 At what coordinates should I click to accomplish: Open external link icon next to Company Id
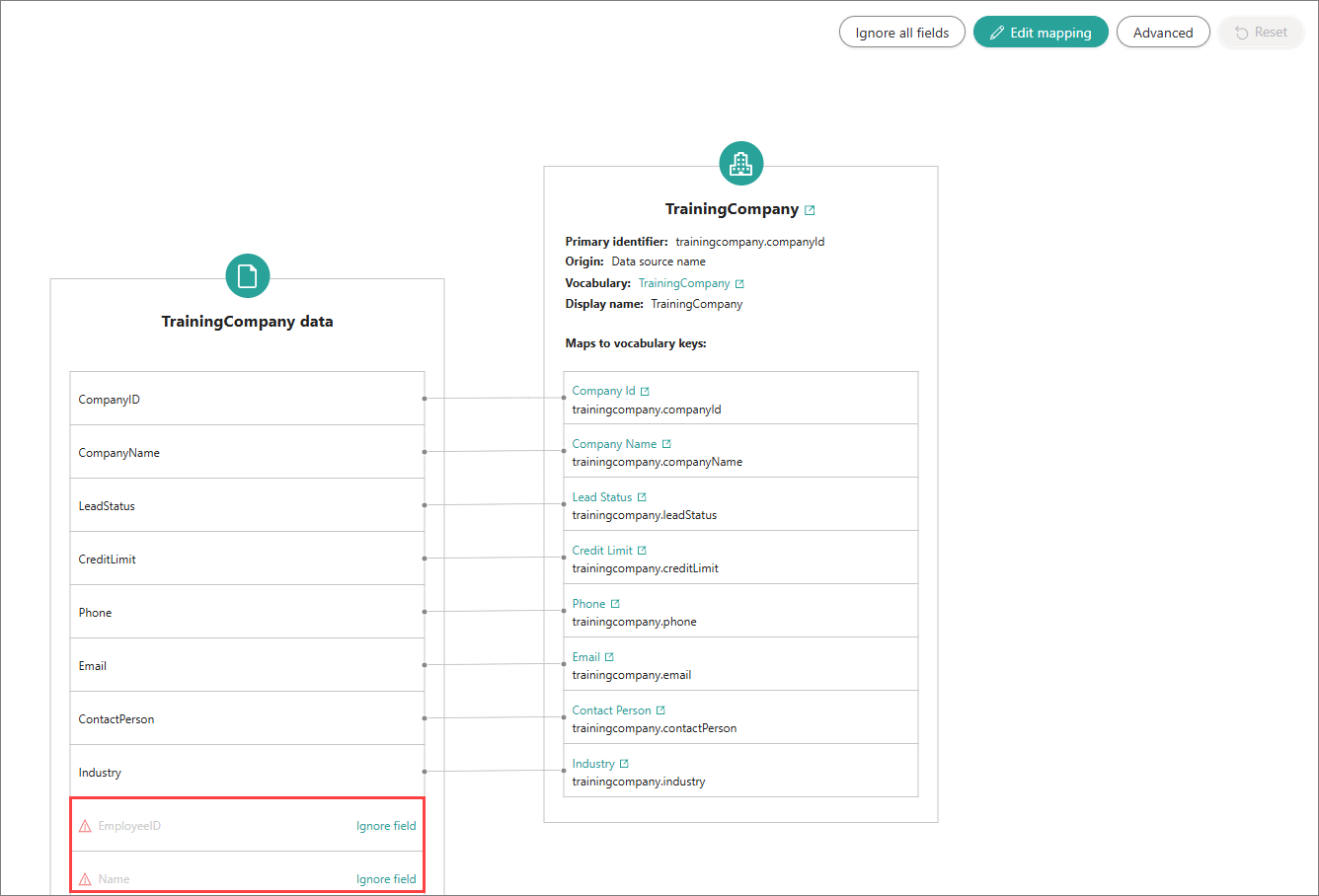[x=645, y=392]
